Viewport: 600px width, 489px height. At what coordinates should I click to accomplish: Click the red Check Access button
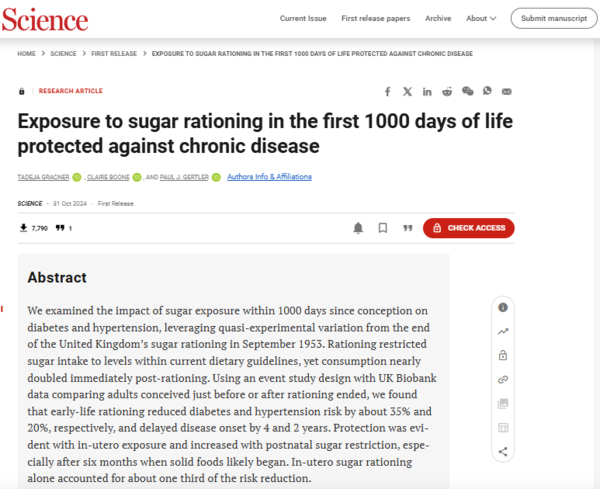point(468,228)
